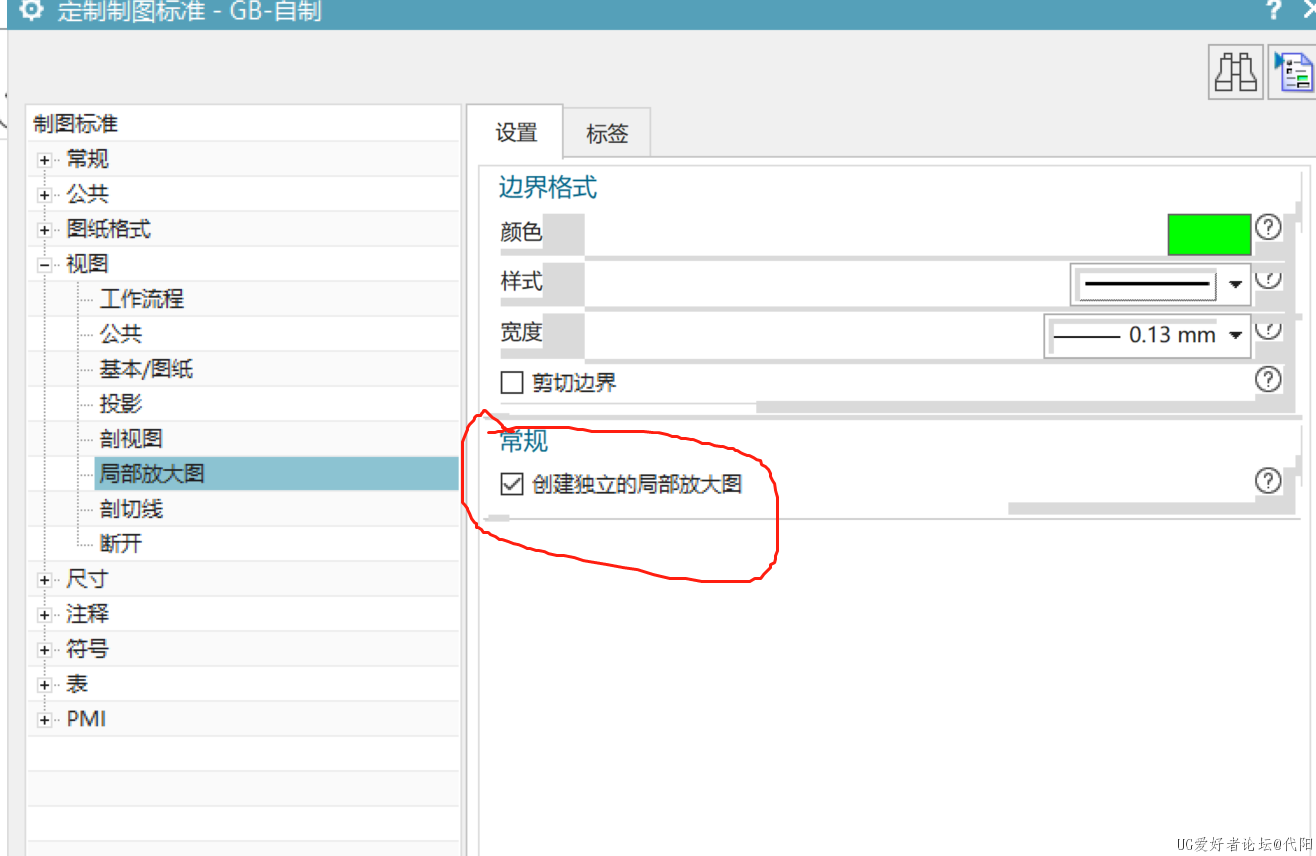
Task: Expand the 公共 top-level tree node
Action: tap(44, 195)
